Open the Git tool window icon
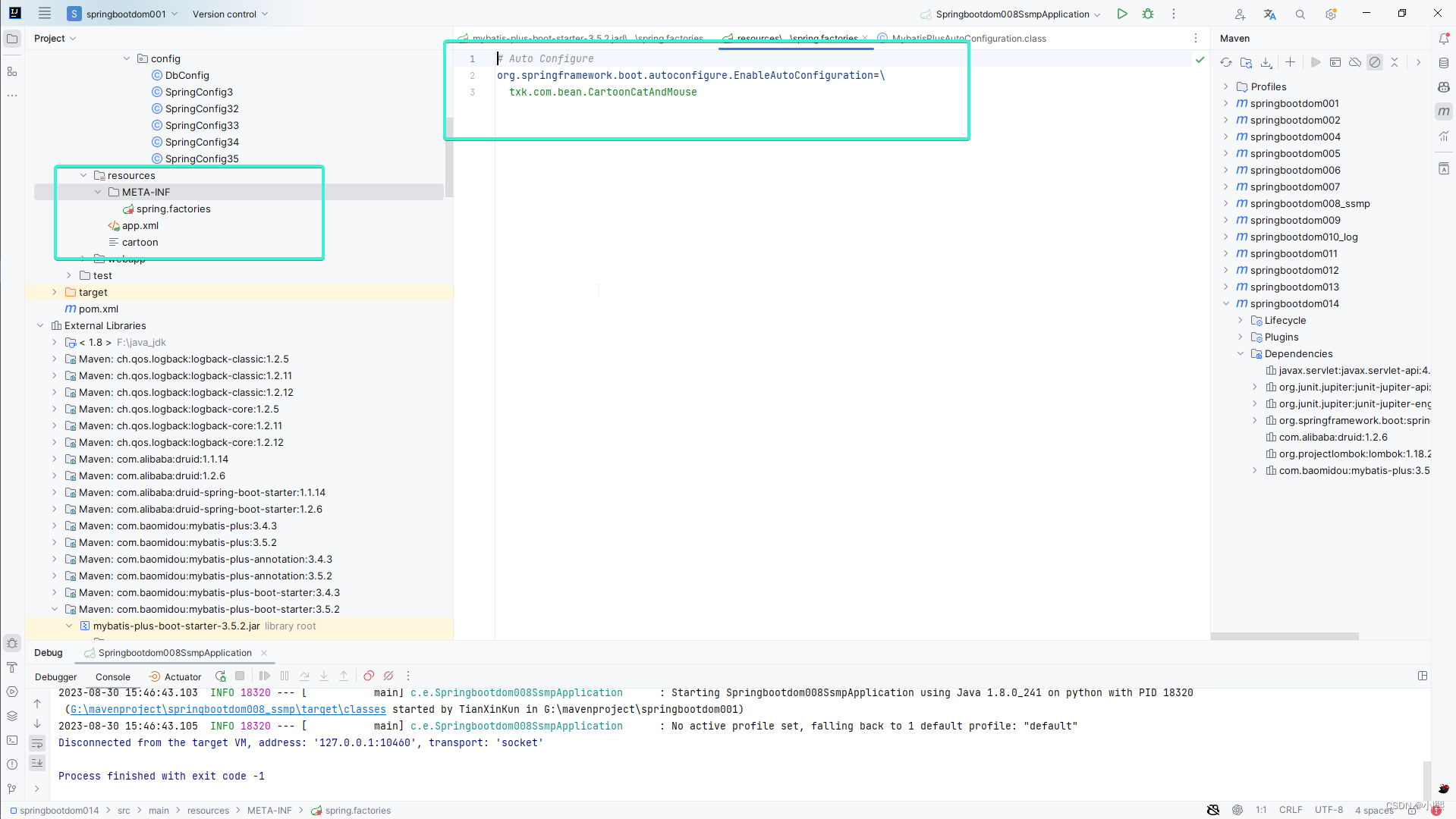1456x819 pixels. point(12,789)
